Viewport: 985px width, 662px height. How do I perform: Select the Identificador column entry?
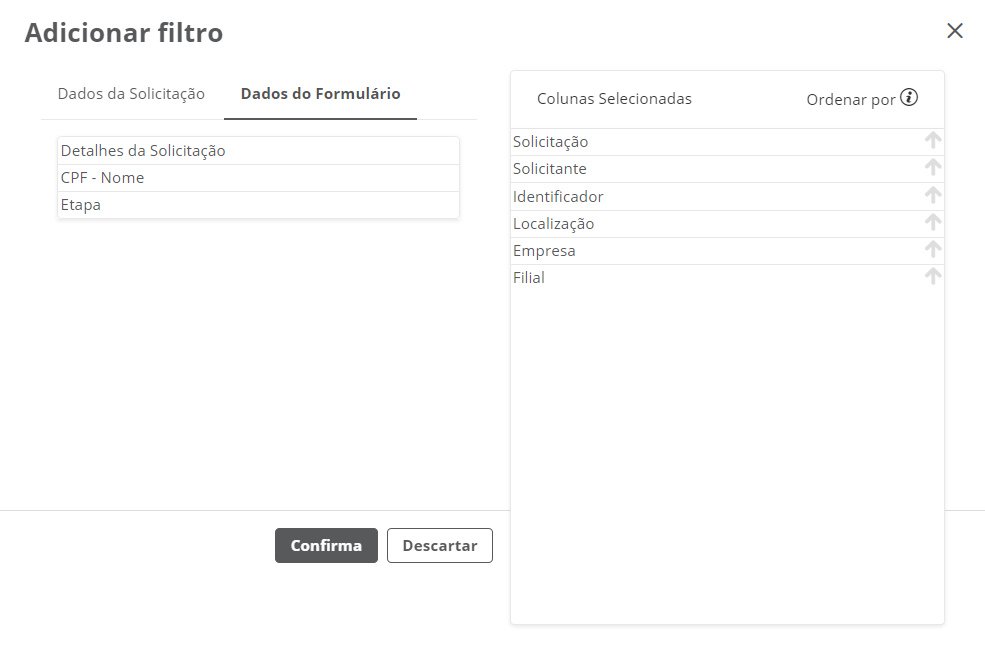click(x=558, y=197)
